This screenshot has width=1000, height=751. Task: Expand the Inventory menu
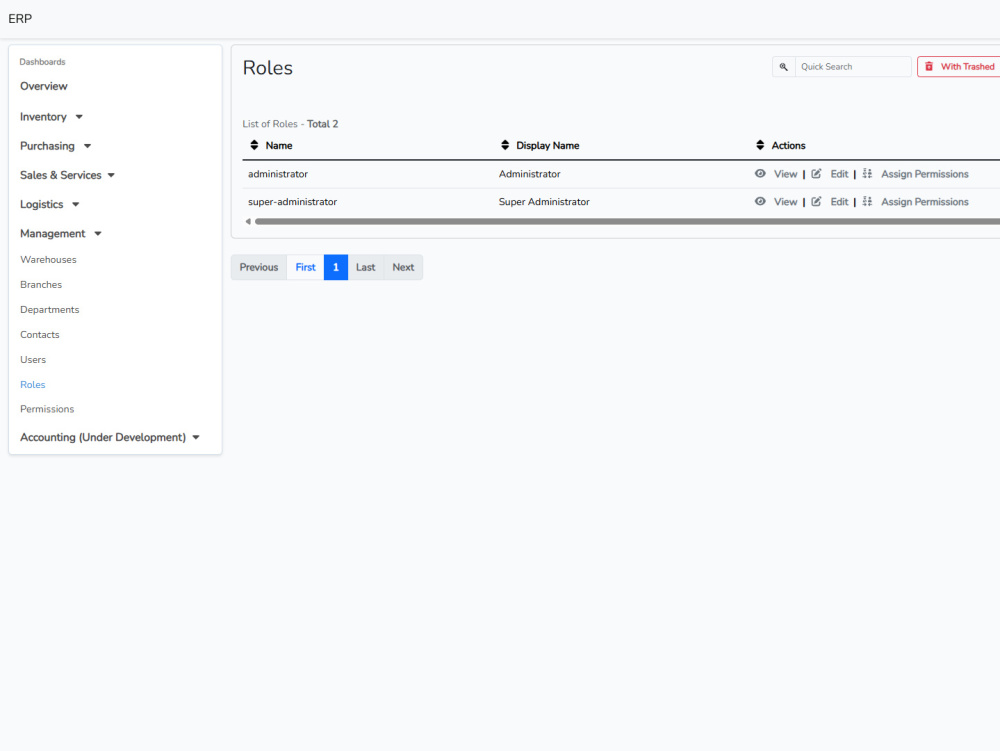tap(51, 117)
